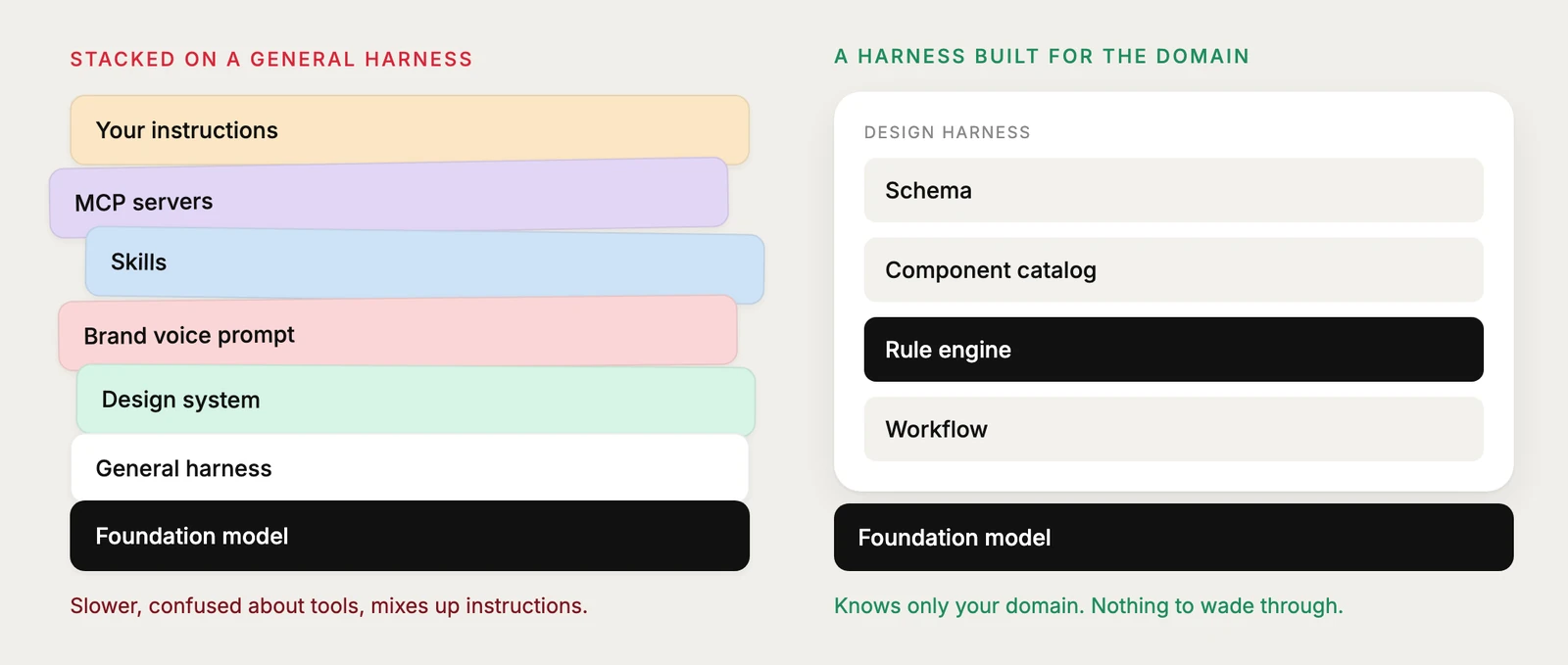Image resolution: width=1568 pixels, height=665 pixels.
Task: Select the 'MCP servers' purple block
Action: point(389,199)
